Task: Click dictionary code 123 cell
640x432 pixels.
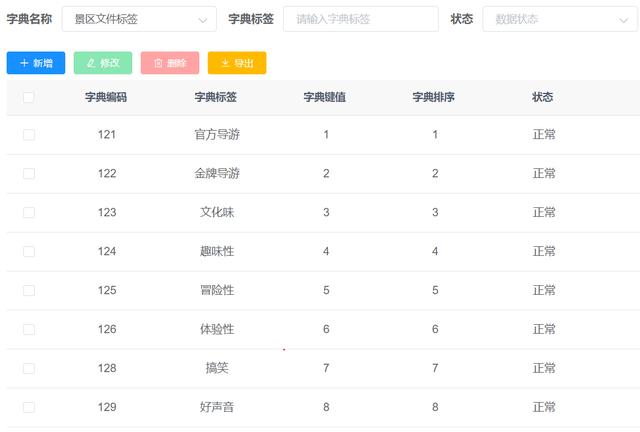Action: coord(107,212)
